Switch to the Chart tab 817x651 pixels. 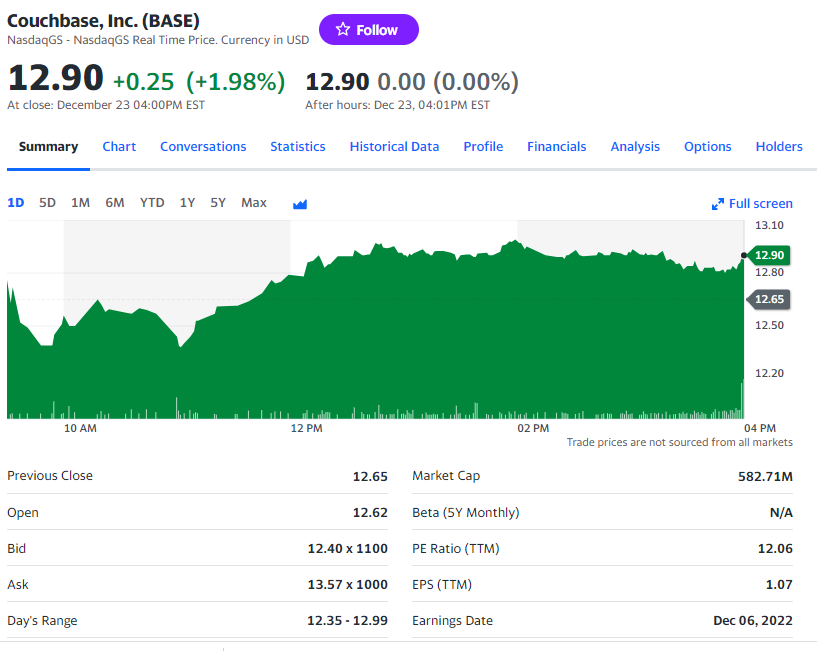pos(119,147)
